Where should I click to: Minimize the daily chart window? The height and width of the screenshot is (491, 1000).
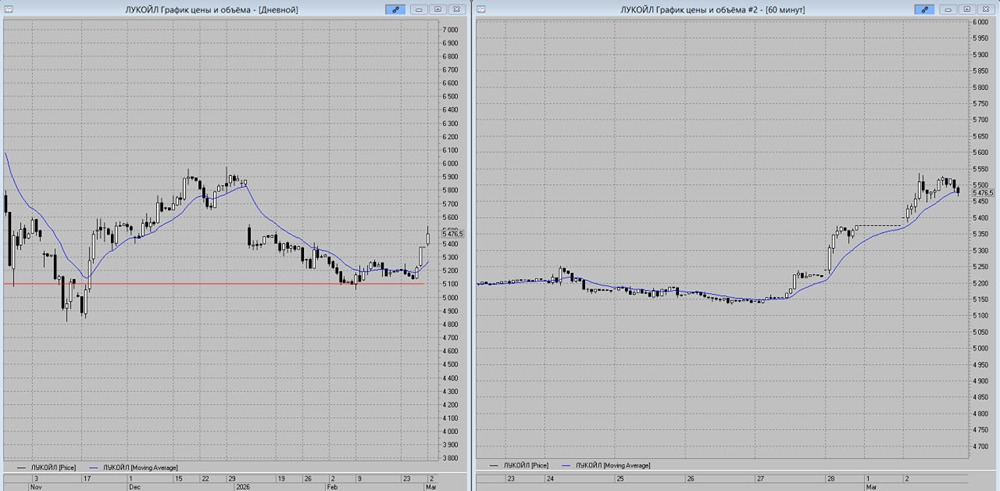click(420, 9)
